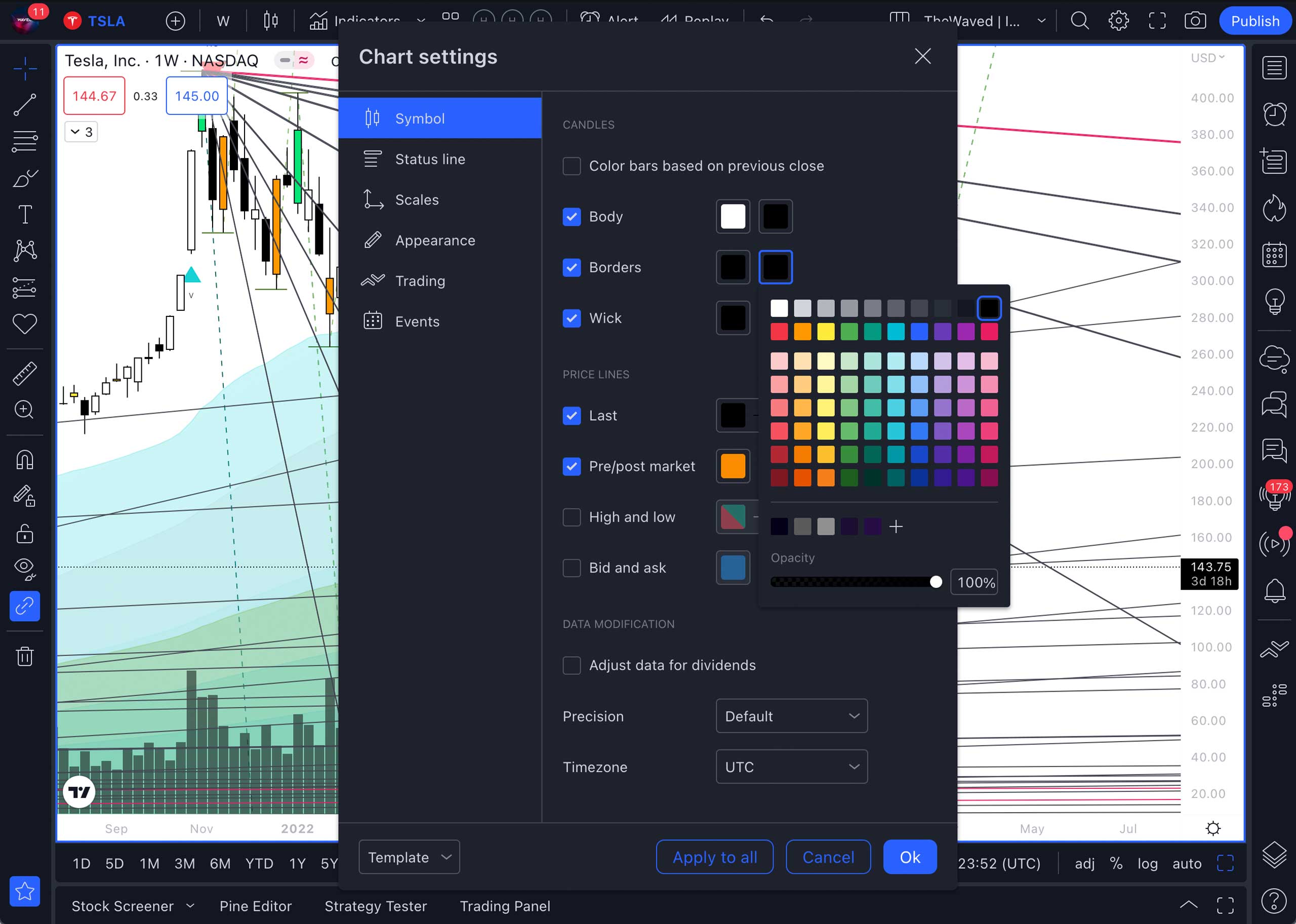Enable the Bid and ask checkbox
This screenshot has width=1296, height=924.
pos(572,568)
